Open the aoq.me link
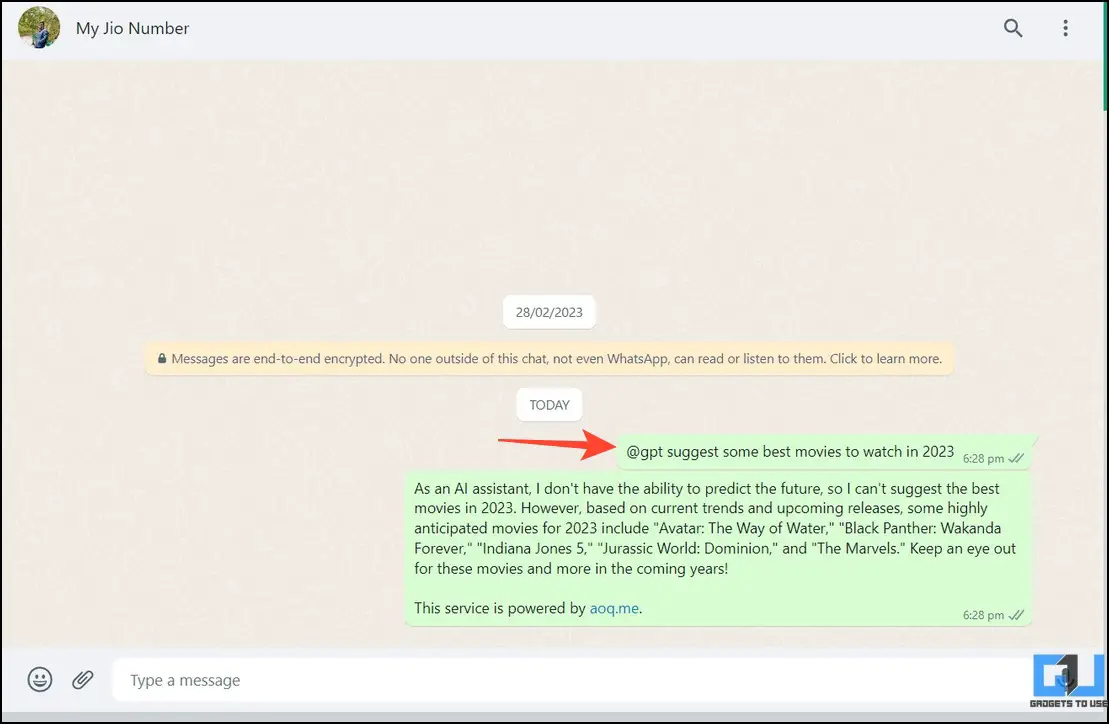The width and height of the screenshot is (1109, 724). (x=614, y=608)
